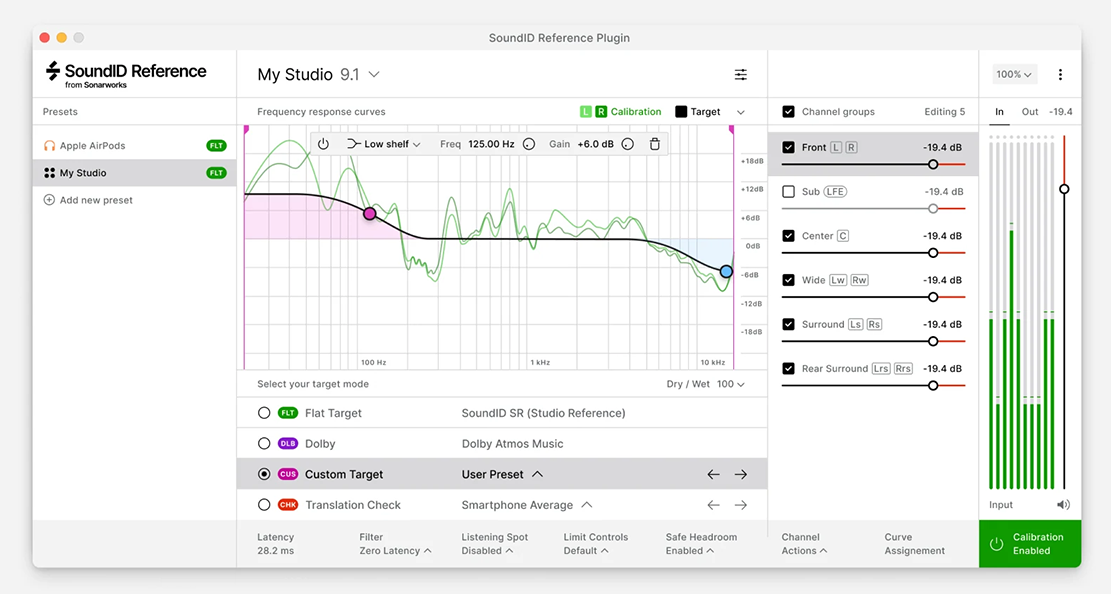
Task: Delete the Low shelf filter with trash icon
Action: pos(655,144)
